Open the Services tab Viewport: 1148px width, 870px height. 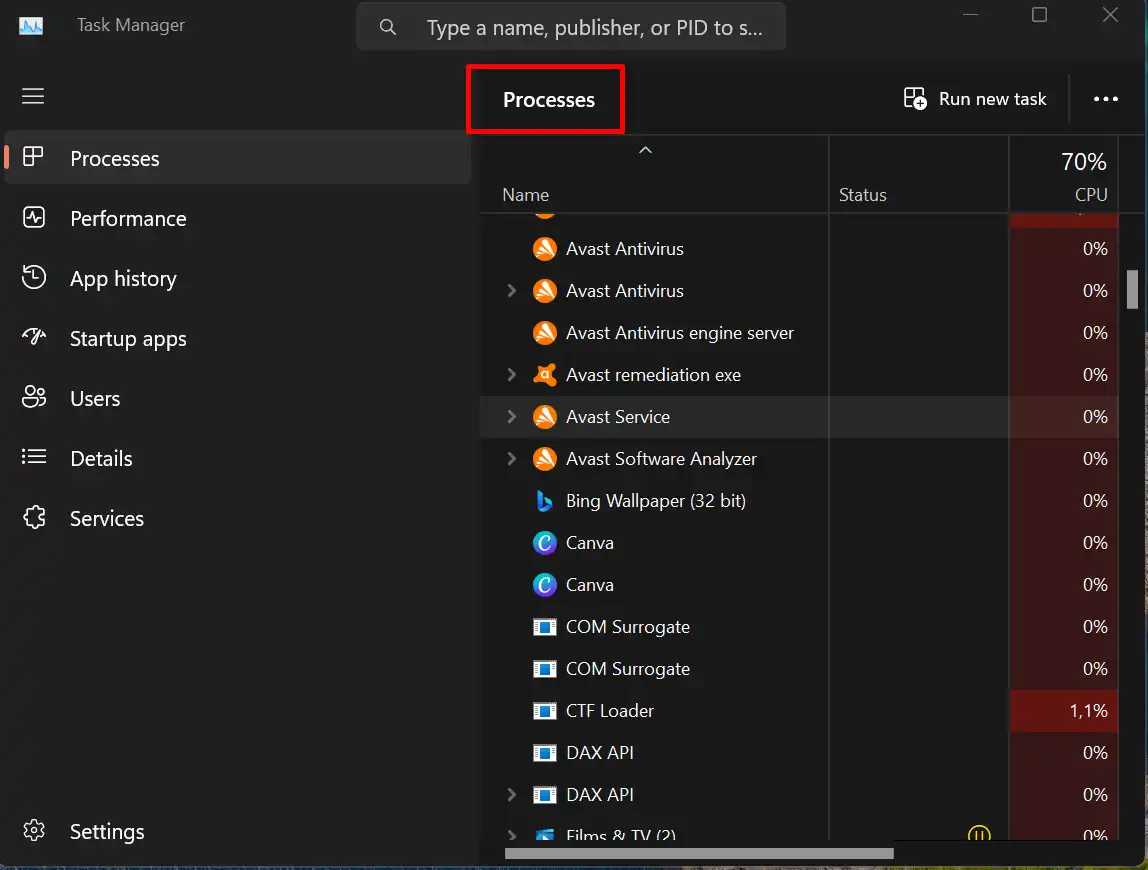237,518
